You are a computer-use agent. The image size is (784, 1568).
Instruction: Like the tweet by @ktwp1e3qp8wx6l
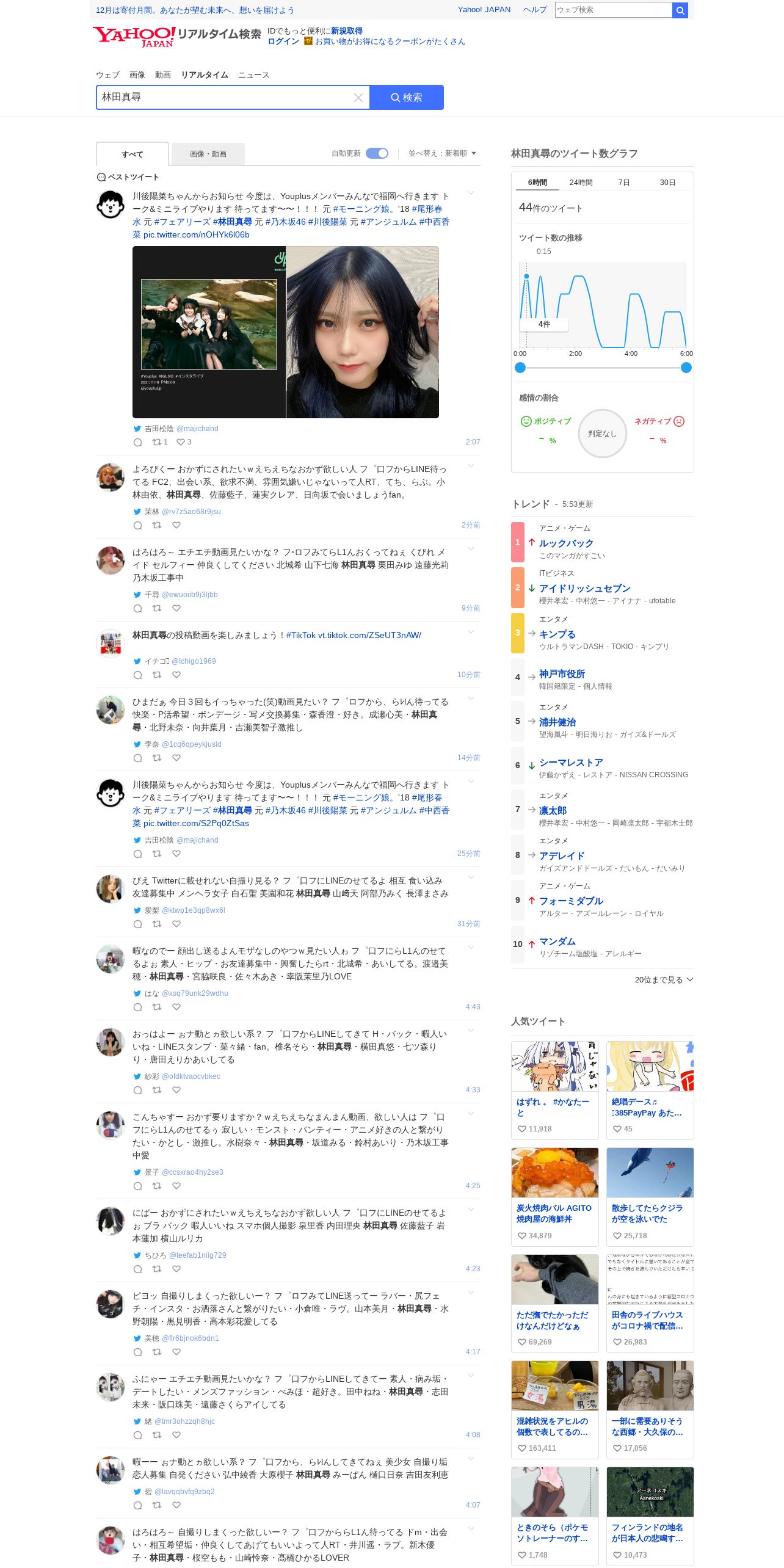click(176, 924)
